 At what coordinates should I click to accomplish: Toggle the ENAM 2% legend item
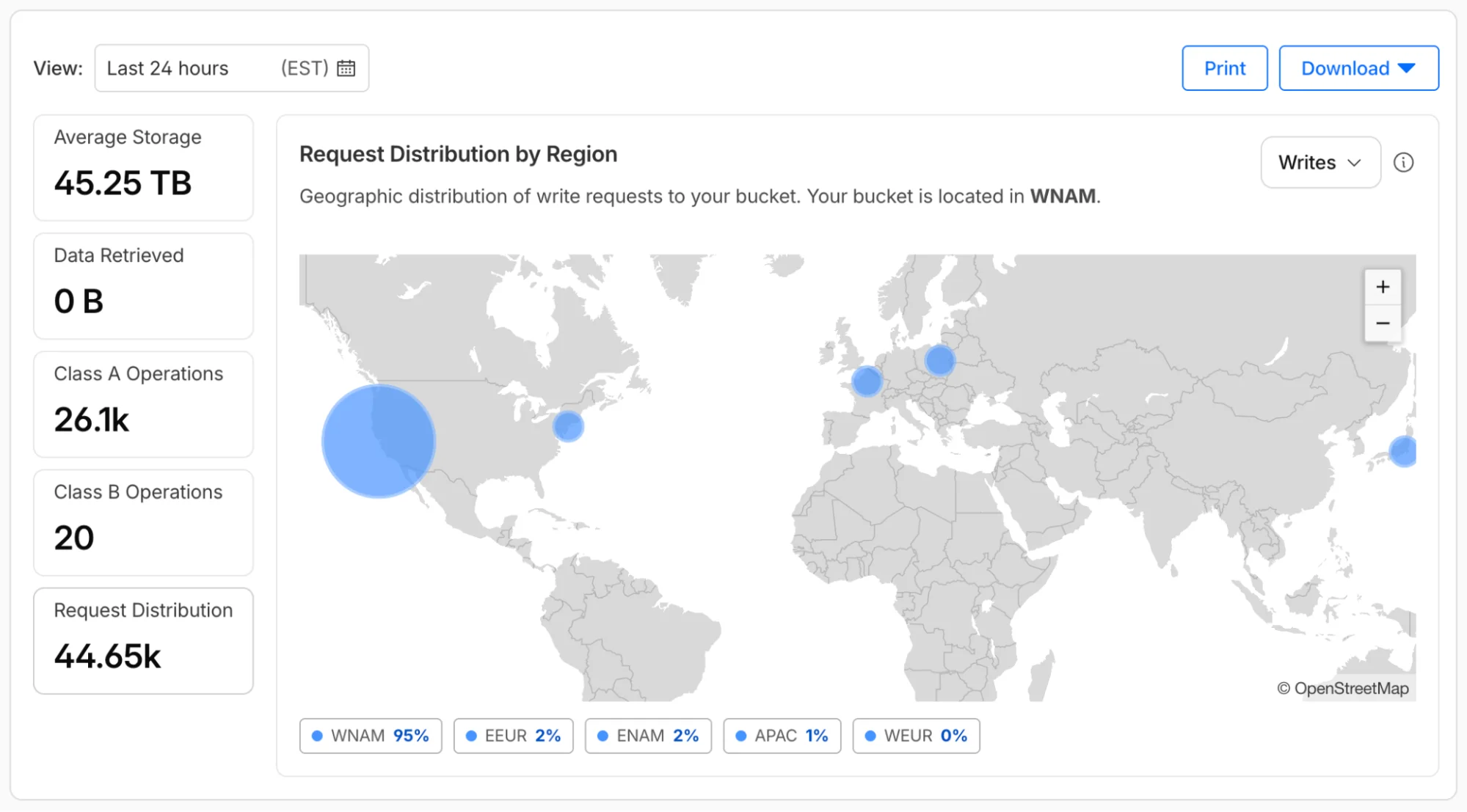(647, 734)
